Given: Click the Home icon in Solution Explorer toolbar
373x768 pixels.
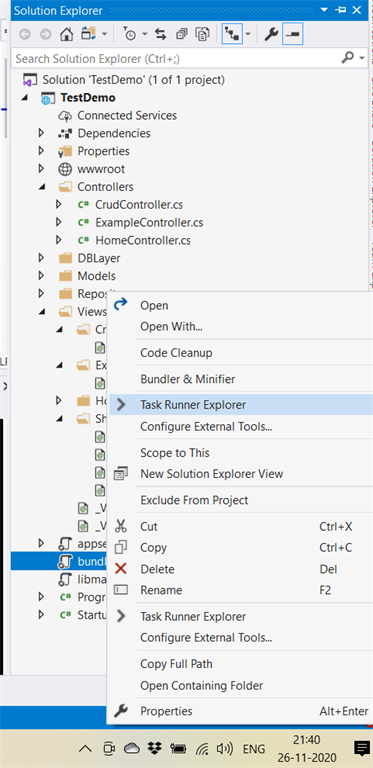Looking at the screenshot, I should (66, 34).
